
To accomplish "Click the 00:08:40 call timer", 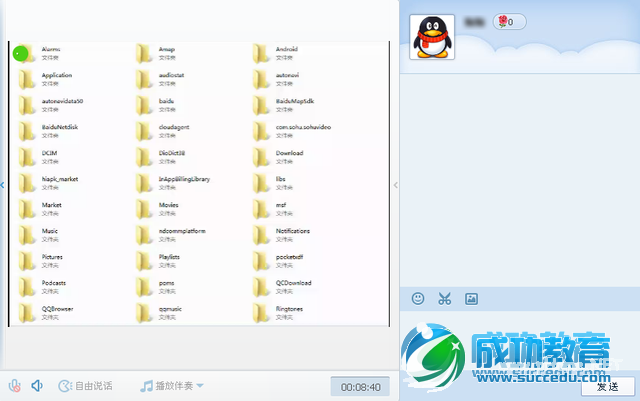I will (x=360, y=387).
